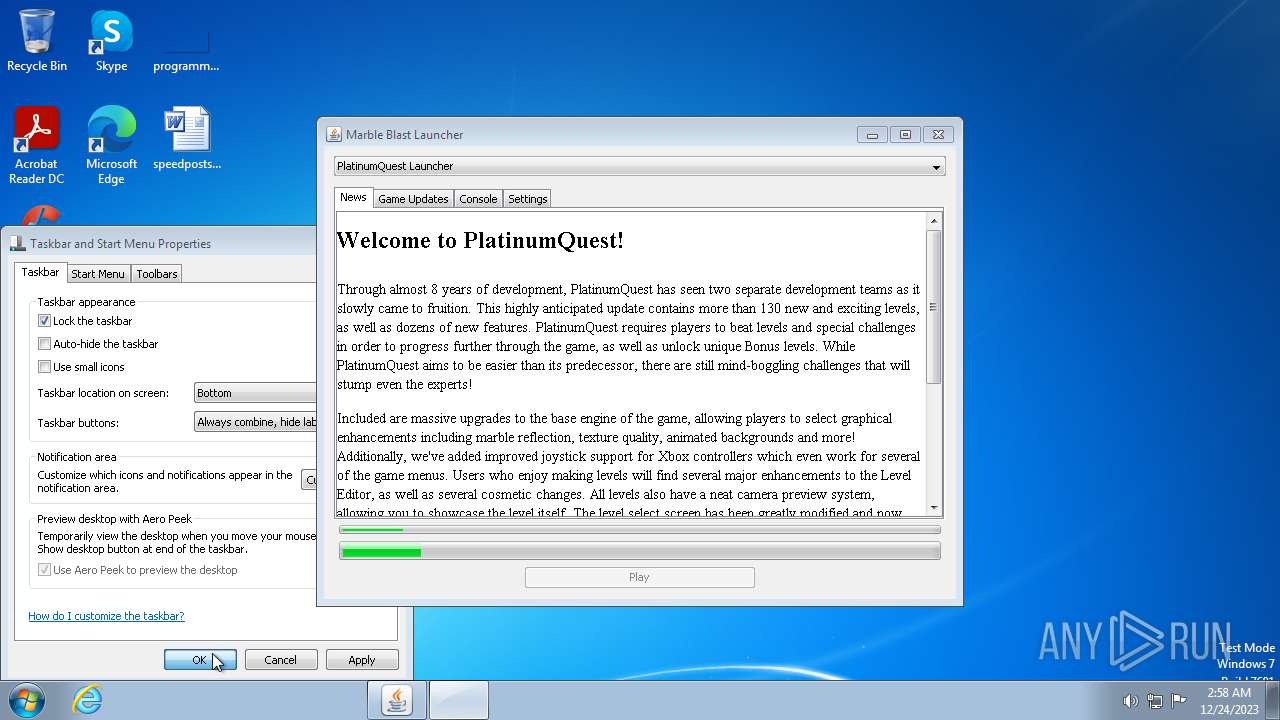Select the Taskbar tab in Properties
This screenshot has height=720, width=1280.
40,272
